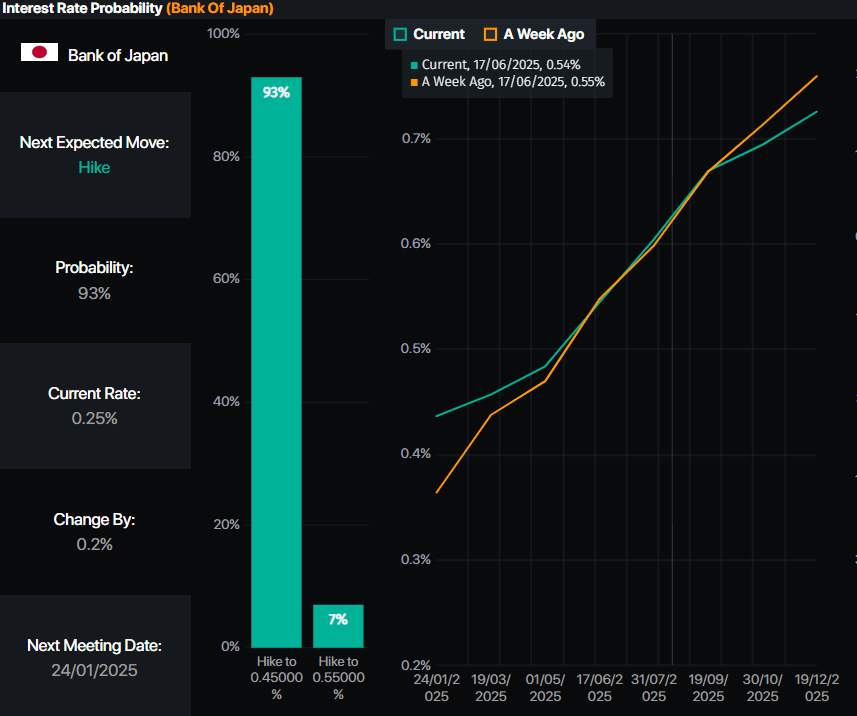Screen dimensions: 857x716
Task: Click the Japan flag icon
Action: (x=39, y=54)
